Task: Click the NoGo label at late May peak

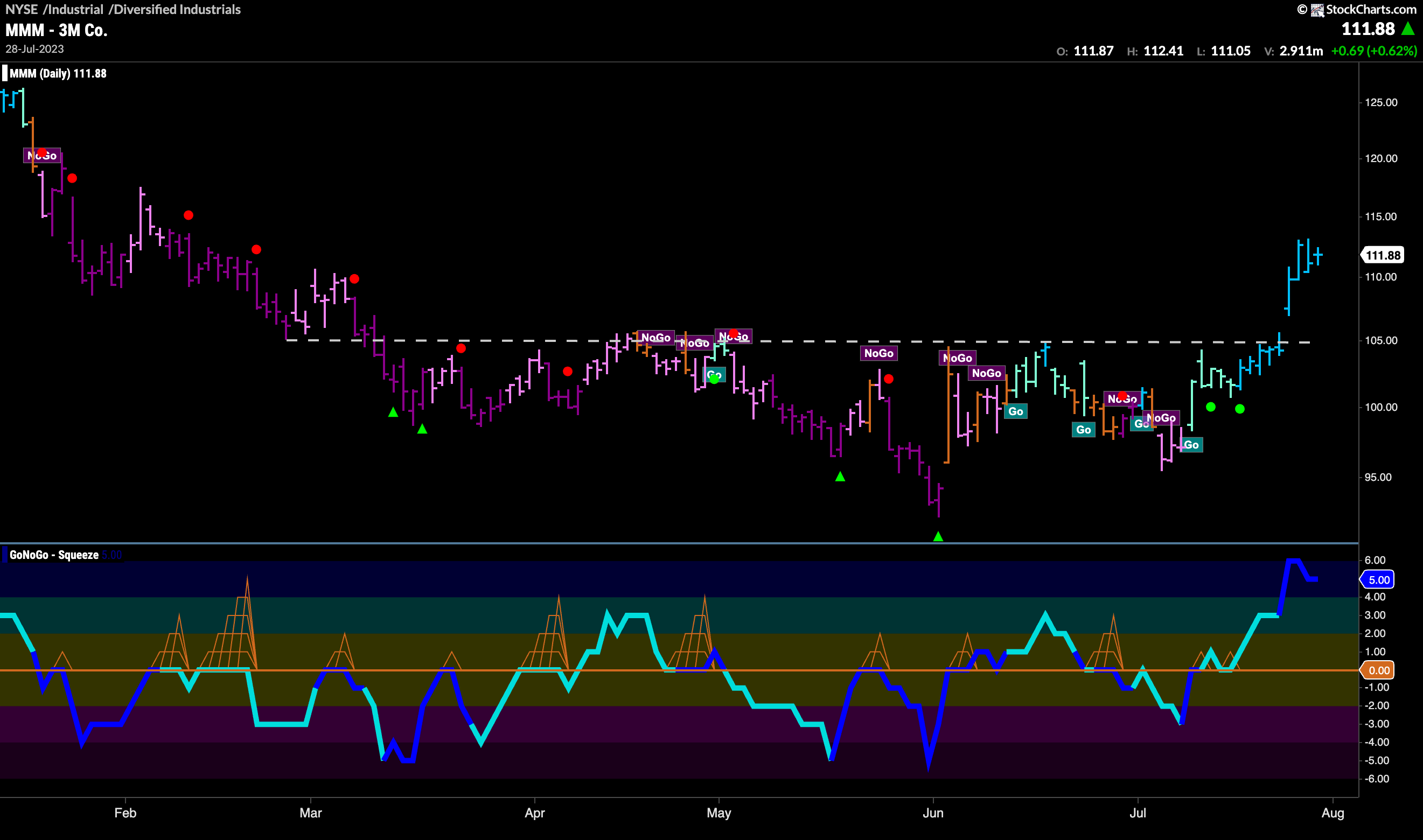Action: 878,353
